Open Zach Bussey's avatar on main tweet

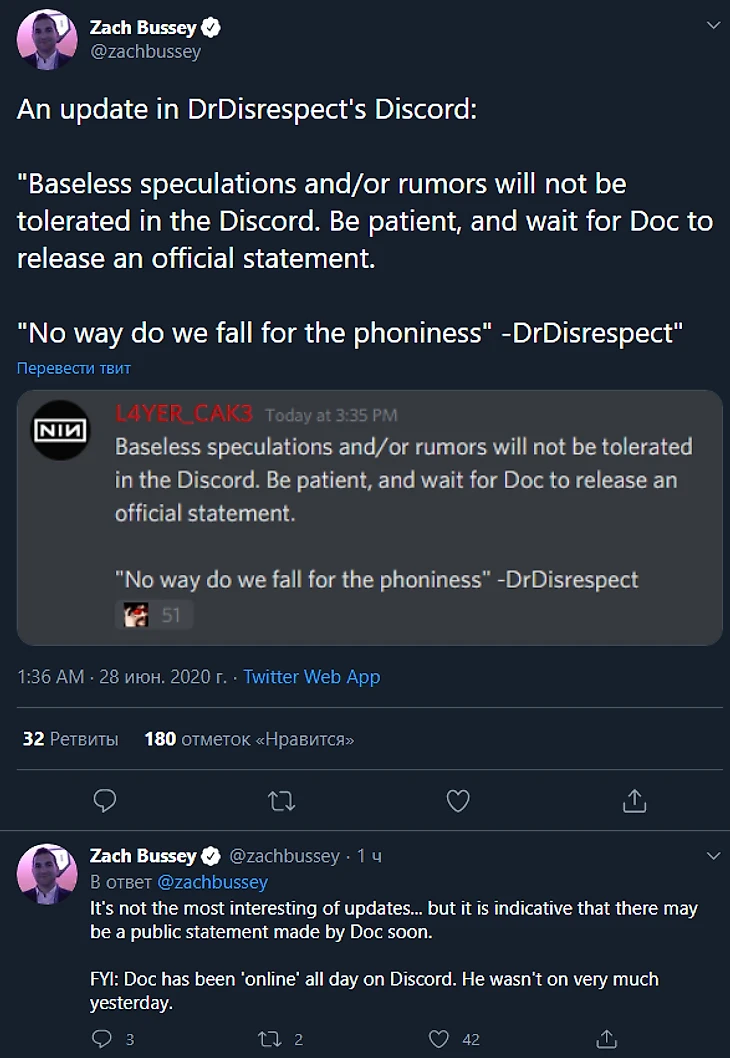(x=47, y=41)
